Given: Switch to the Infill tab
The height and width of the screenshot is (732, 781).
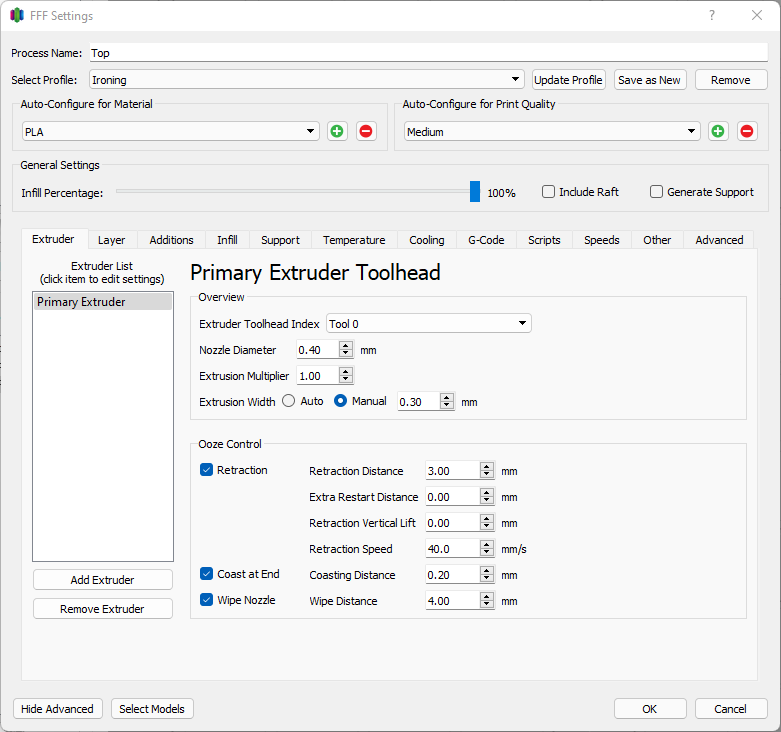Looking at the screenshot, I should coord(227,240).
